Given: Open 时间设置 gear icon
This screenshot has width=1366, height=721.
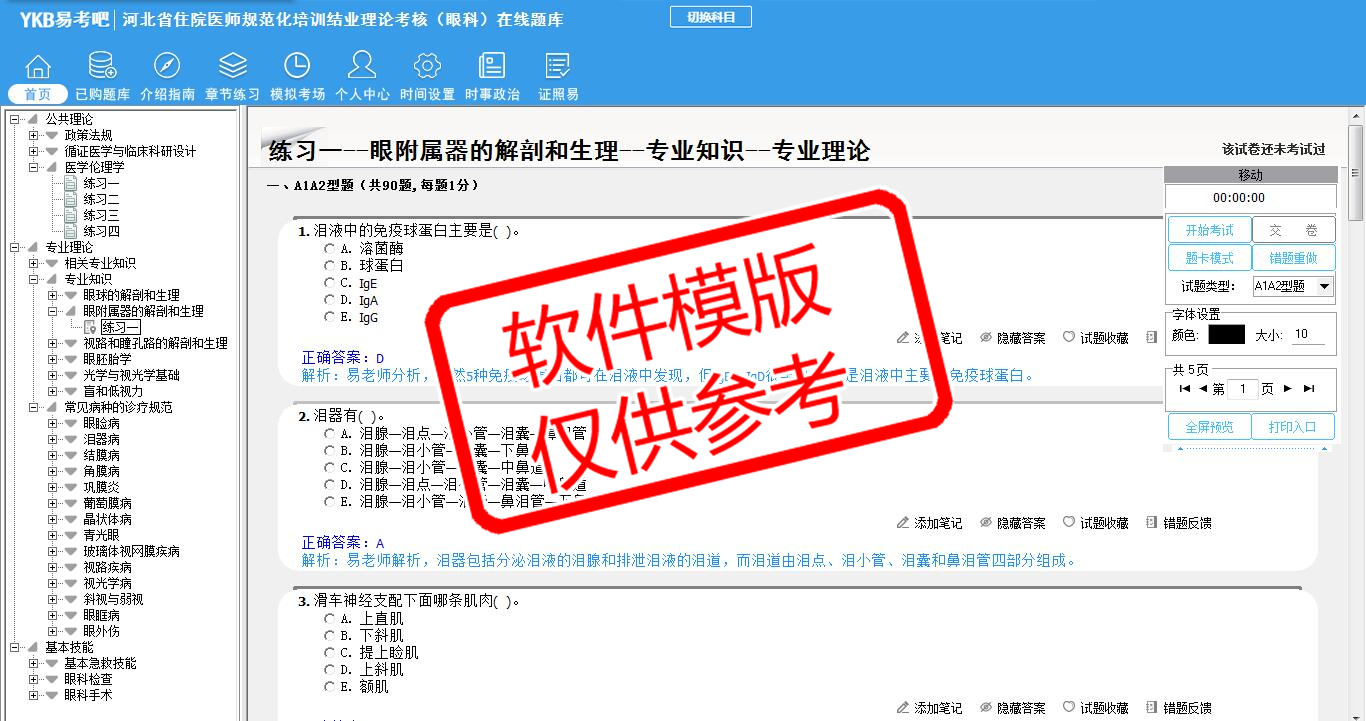Looking at the screenshot, I should [427, 66].
